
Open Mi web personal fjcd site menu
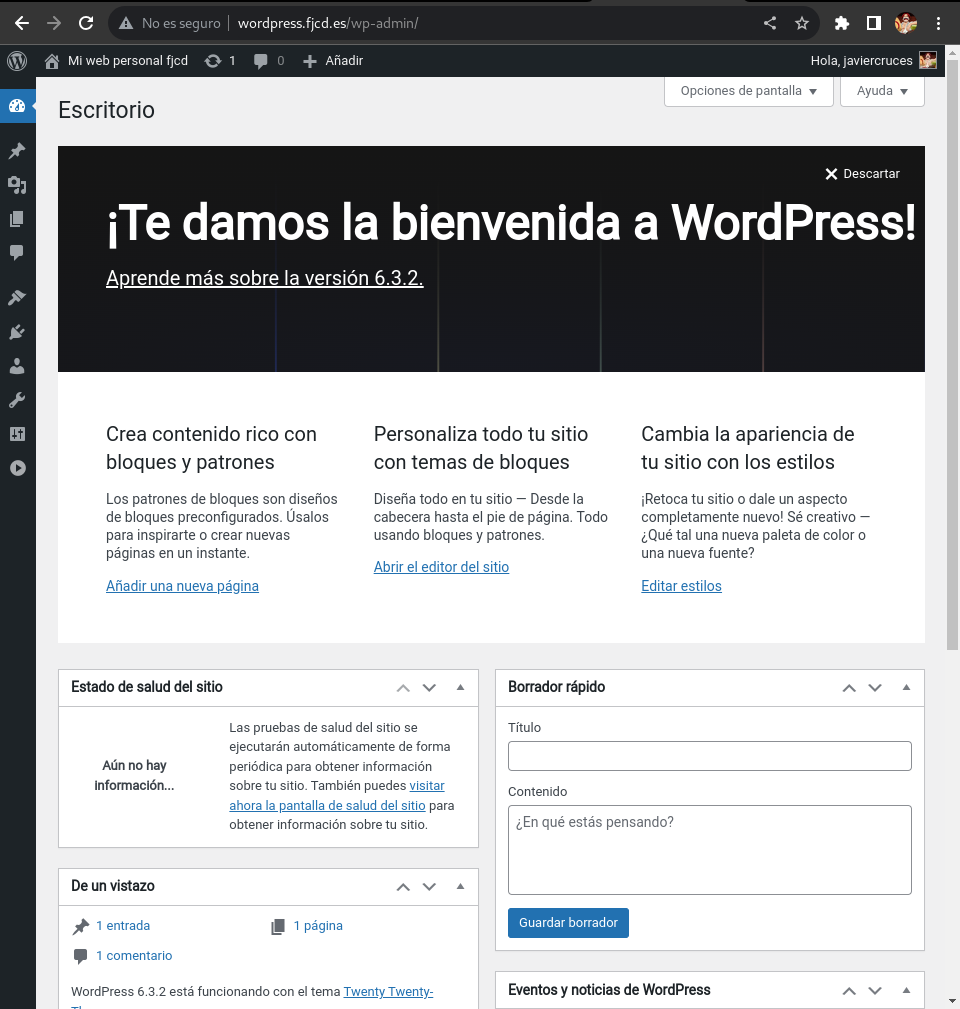pos(116,60)
